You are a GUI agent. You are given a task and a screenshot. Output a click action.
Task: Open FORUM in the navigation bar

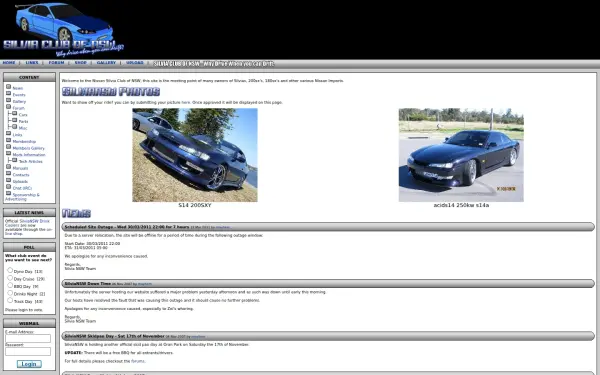(x=56, y=63)
